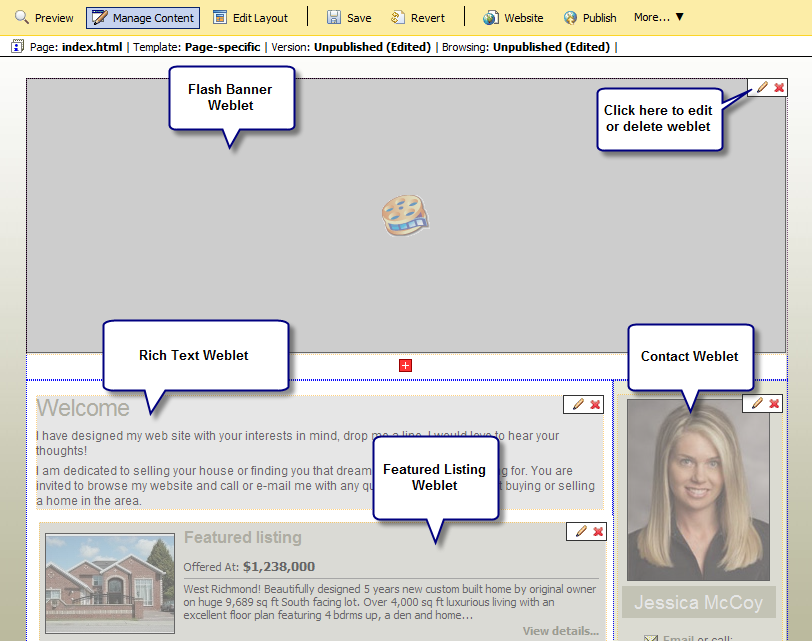This screenshot has width=812, height=641.
Task: Click the Jessica McCoy portrait photo
Action: (x=698, y=490)
